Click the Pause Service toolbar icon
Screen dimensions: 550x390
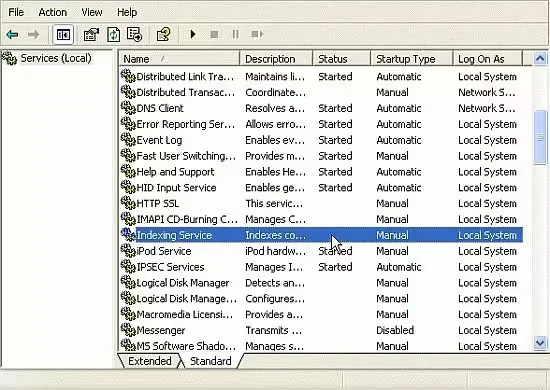(x=235, y=34)
